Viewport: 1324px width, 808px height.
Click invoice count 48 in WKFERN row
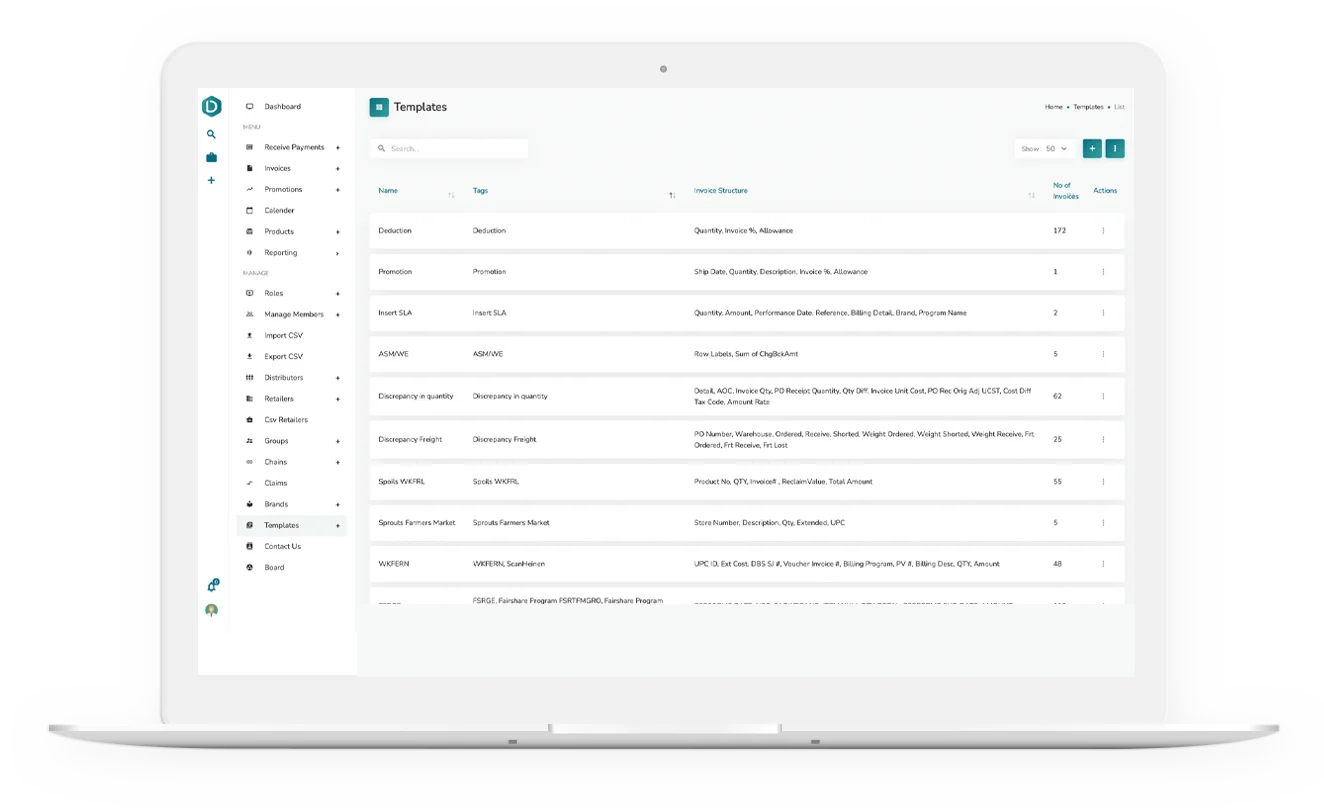pyautogui.click(x=1057, y=564)
